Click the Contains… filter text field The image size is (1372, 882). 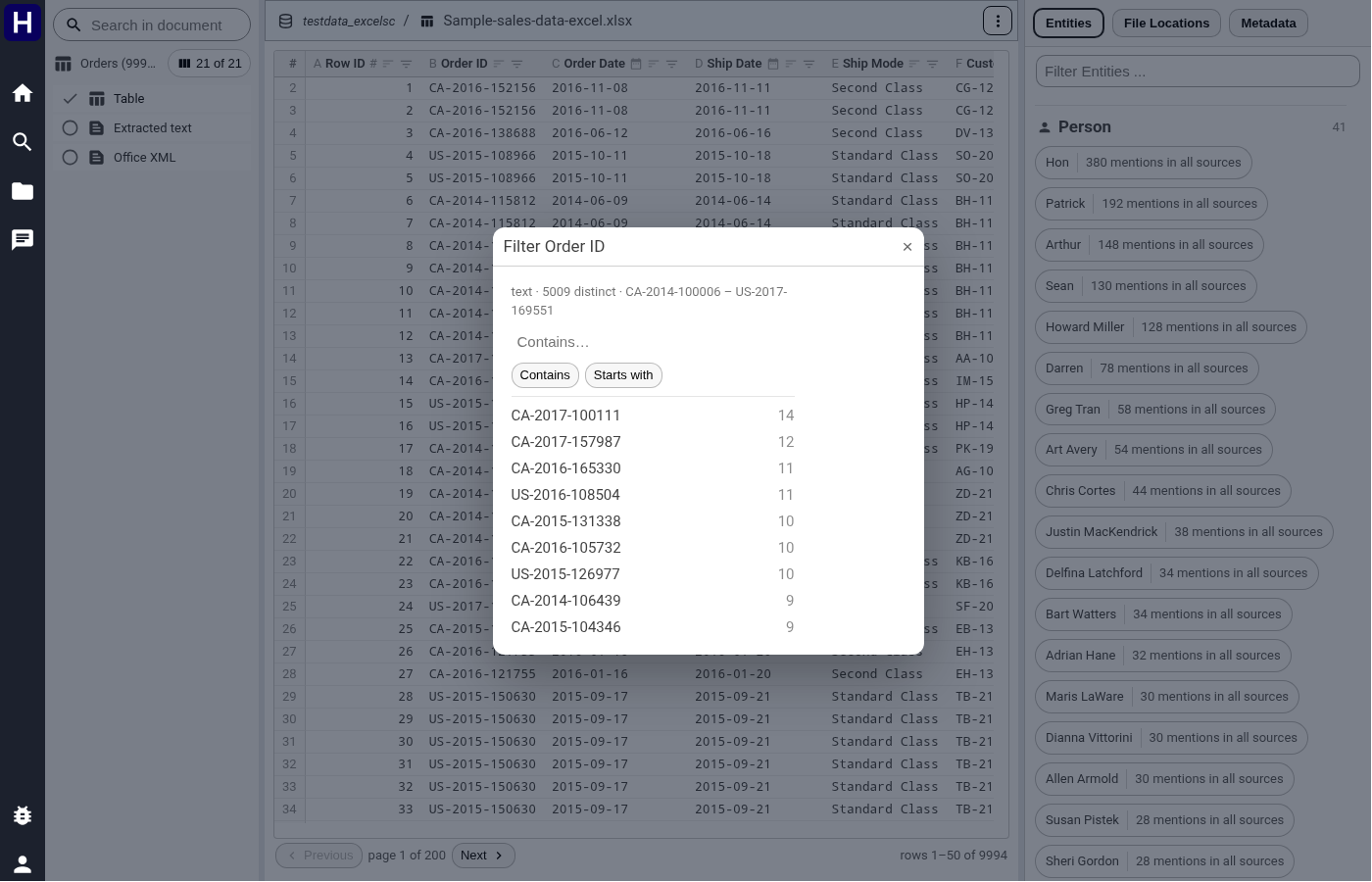(x=653, y=342)
